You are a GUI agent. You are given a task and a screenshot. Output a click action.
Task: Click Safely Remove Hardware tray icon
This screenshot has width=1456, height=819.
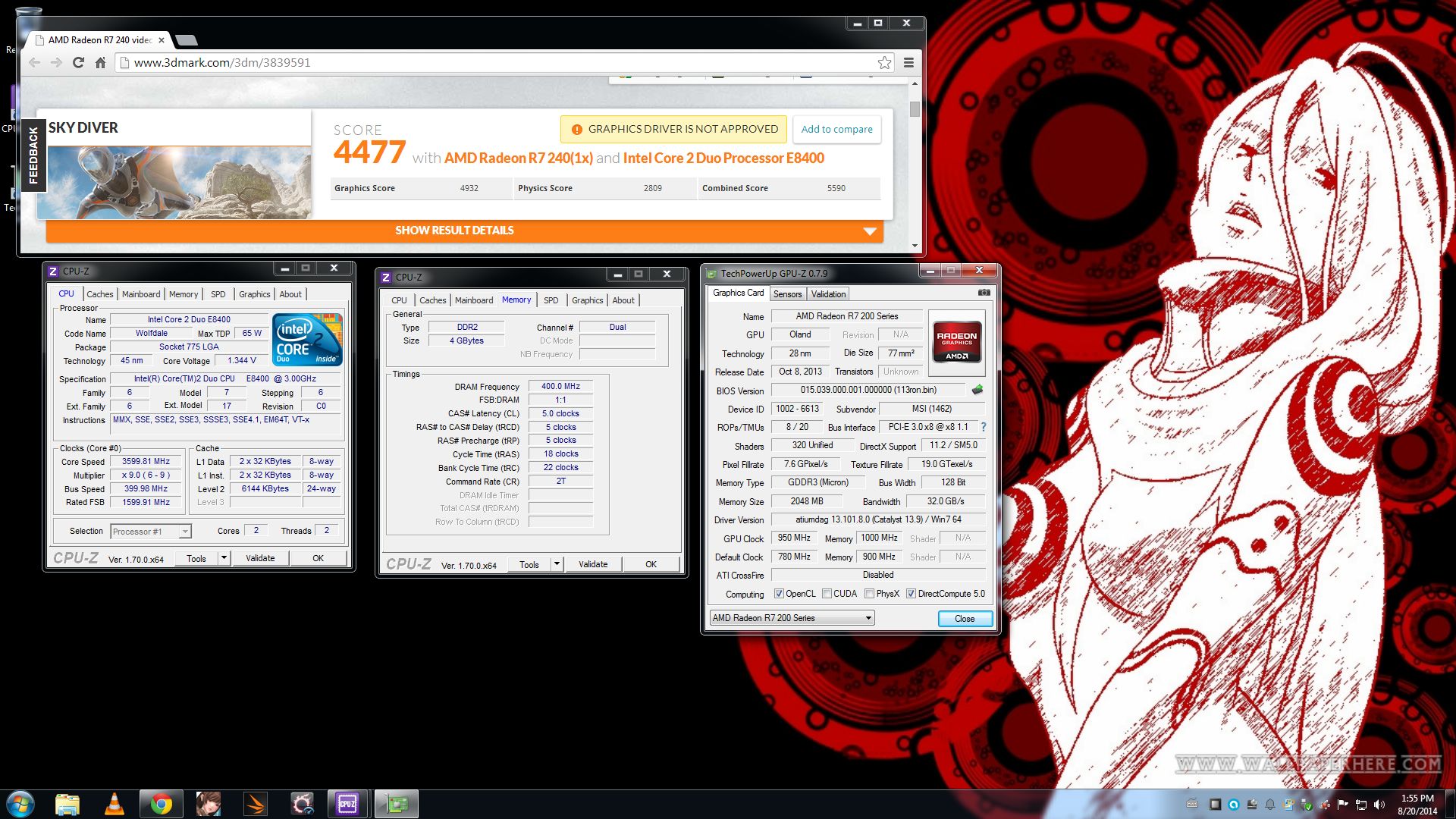[x=1307, y=805]
